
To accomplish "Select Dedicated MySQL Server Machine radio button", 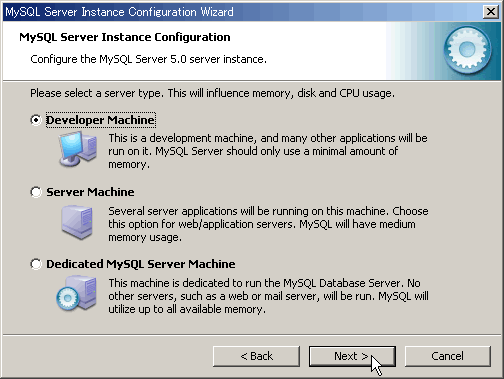I will click(36, 264).
